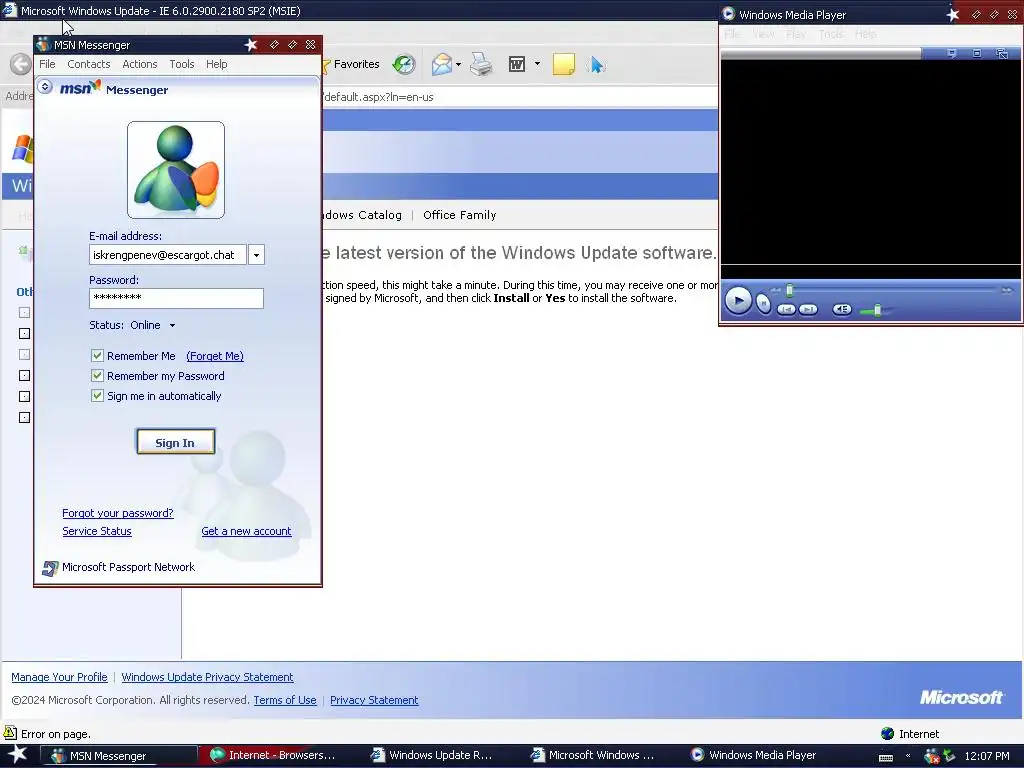The width and height of the screenshot is (1024, 768).
Task: Click the Play button in Windows Media Player
Action: pyautogui.click(x=738, y=301)
